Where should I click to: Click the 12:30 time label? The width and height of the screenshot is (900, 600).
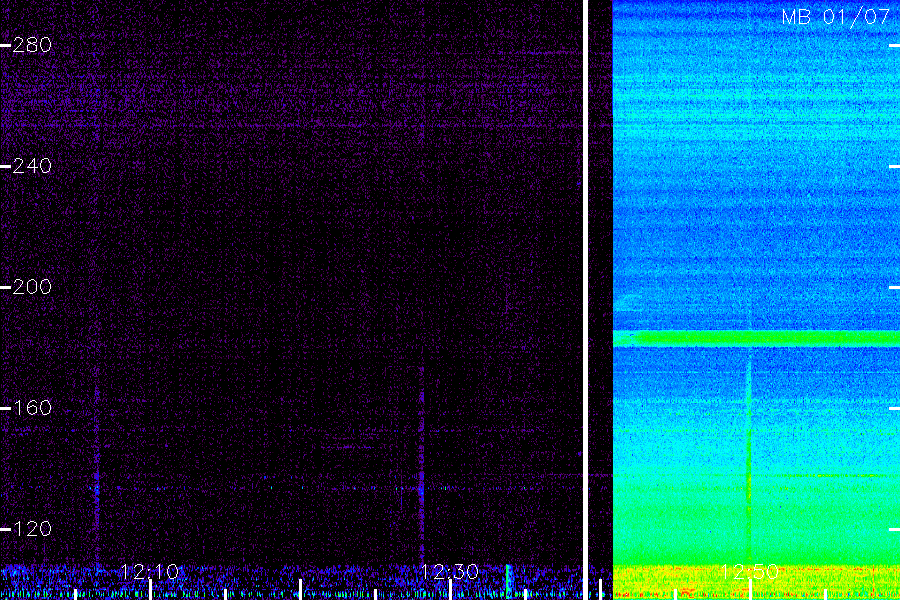(450, 571)
